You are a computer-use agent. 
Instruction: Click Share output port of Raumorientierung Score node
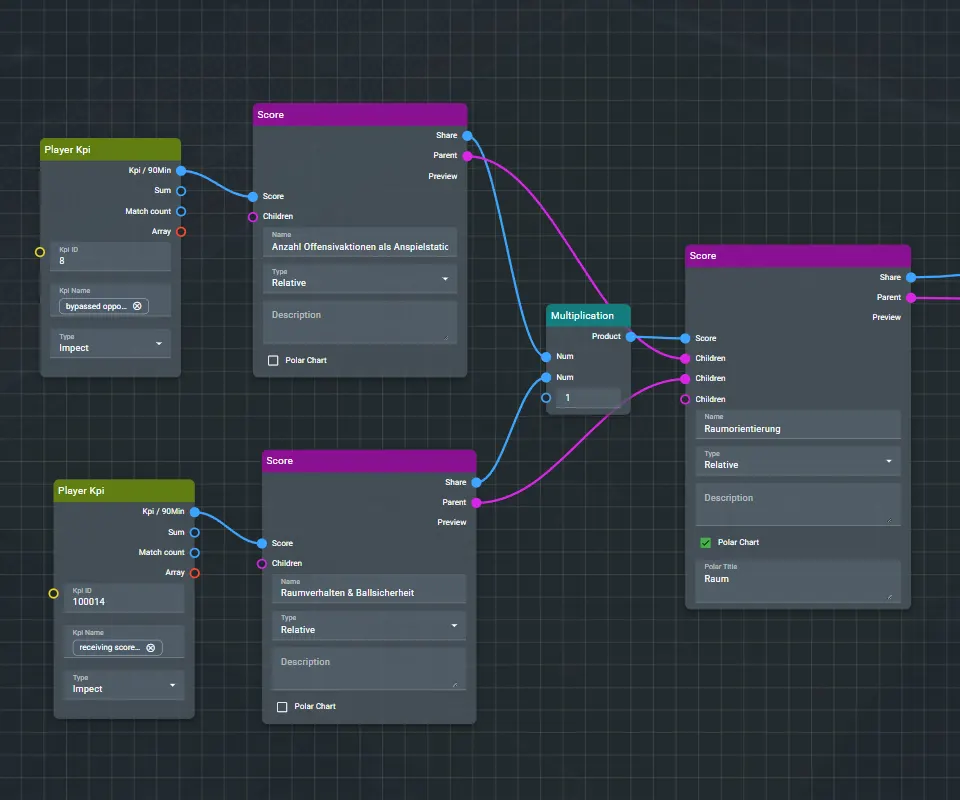pyautogui.click(x=911, y=277)
